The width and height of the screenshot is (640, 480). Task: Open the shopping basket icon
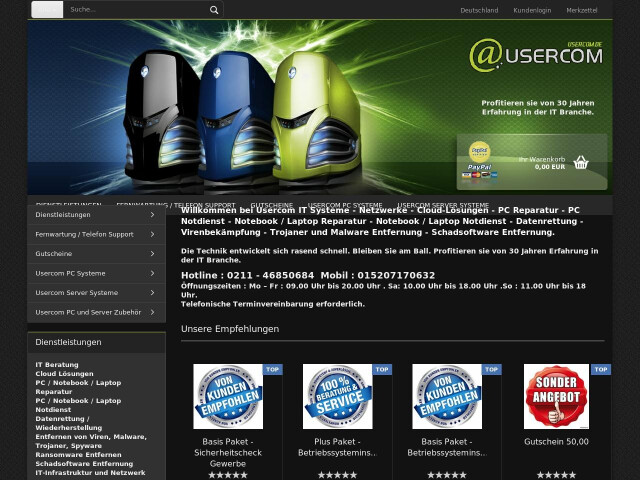pyautogui.click(x=580, y=162)
